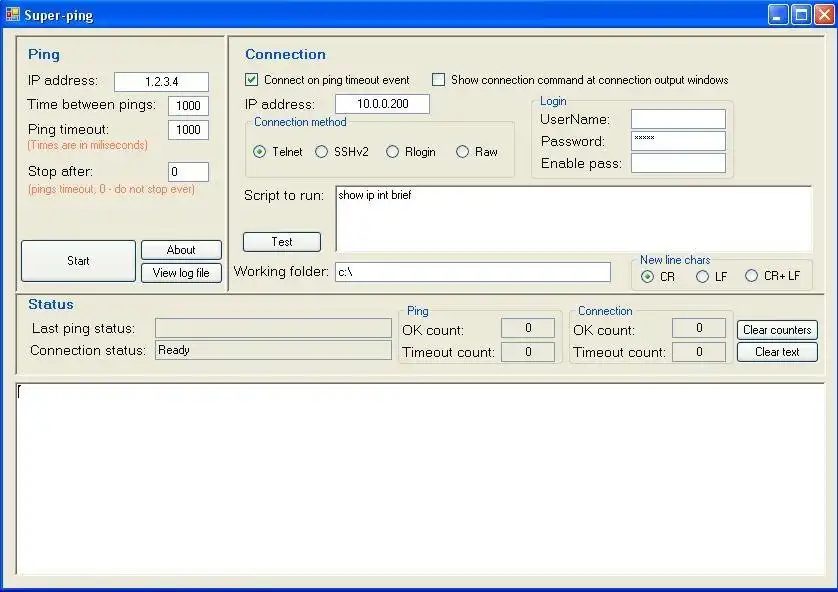Viewport: 838px width, 592px height.
Task: Open the About dialog
Action: [181, 250]
